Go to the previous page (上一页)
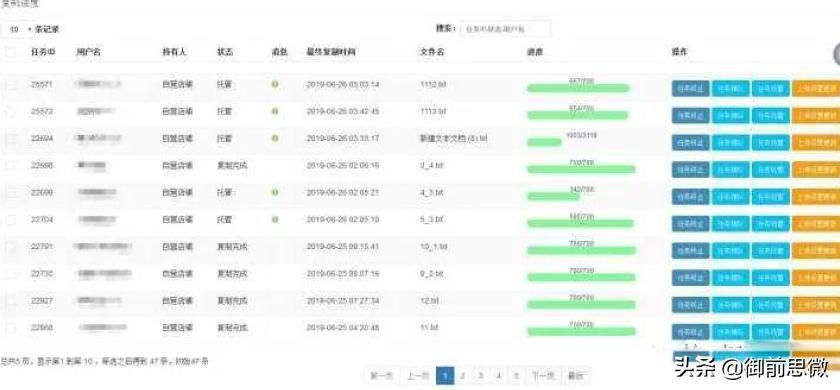Screen dimensions: 840x390 point(417,375)
